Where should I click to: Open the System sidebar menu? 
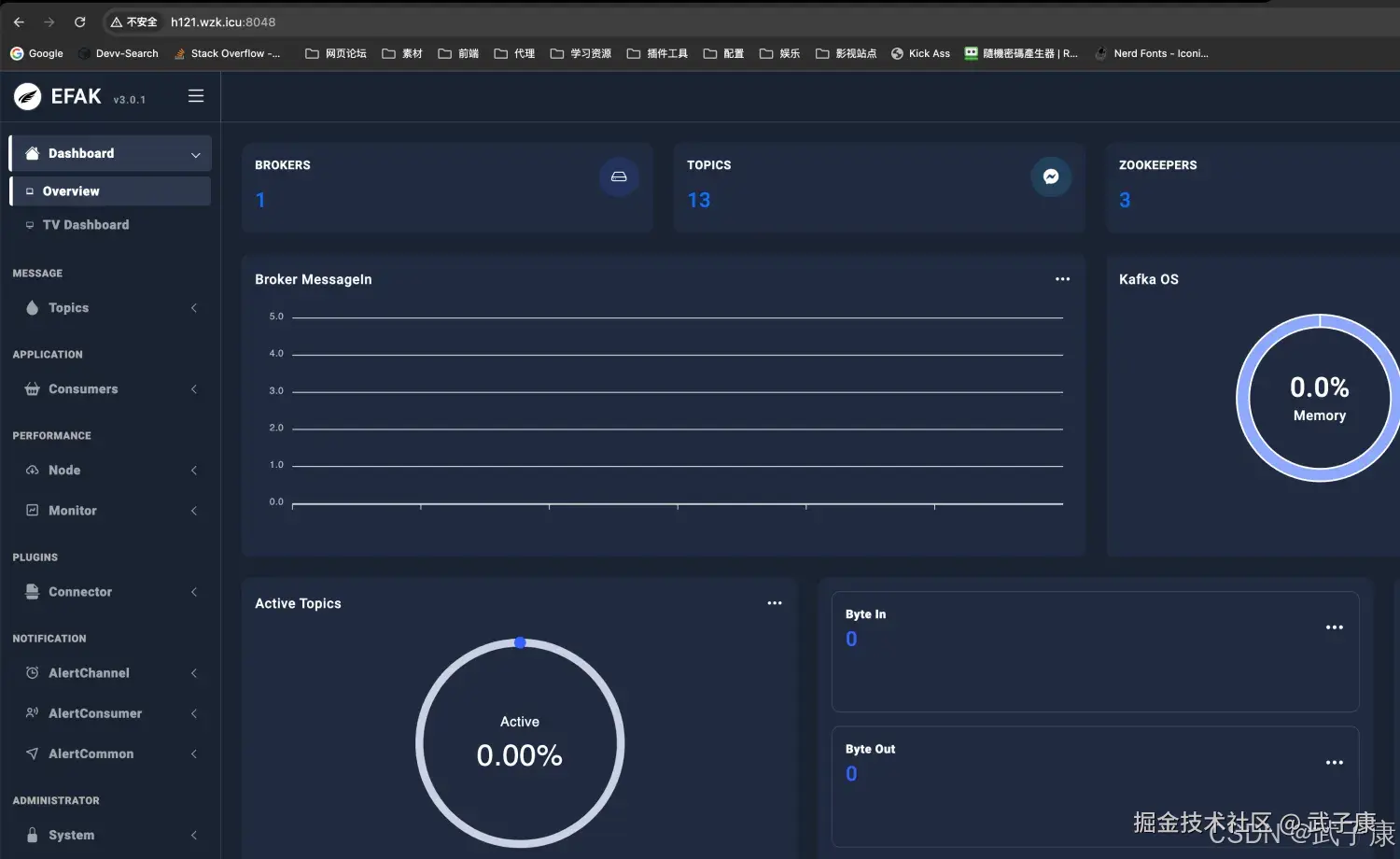tap(110, 835)
